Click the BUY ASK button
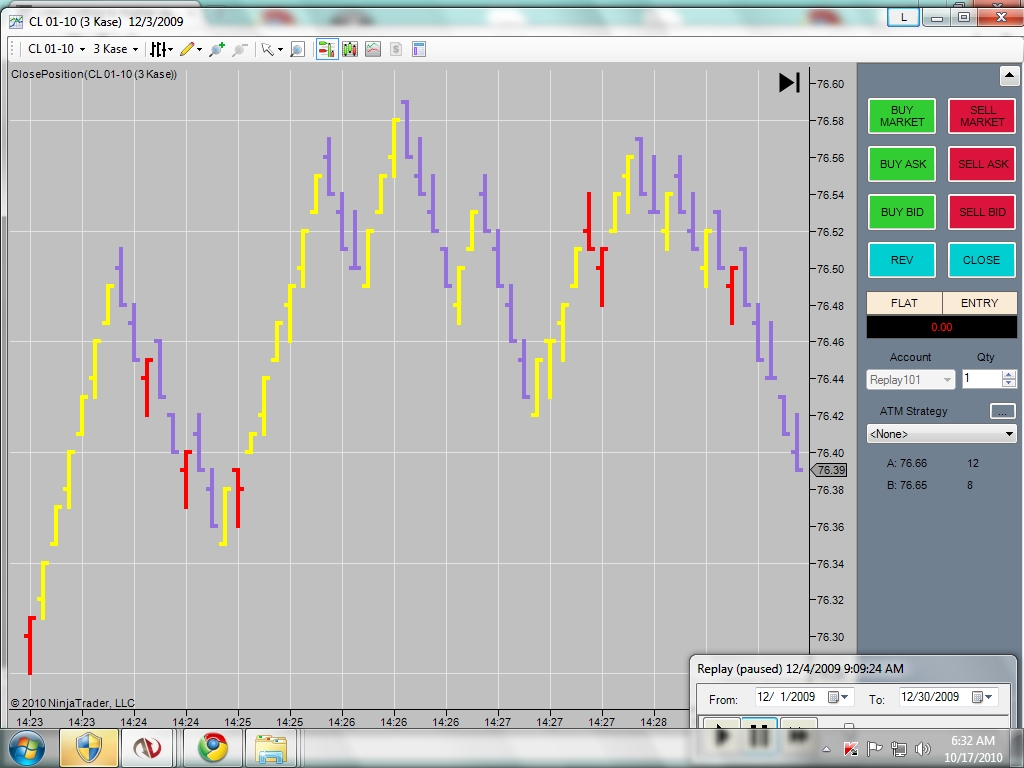This screenshot has width=1024, height=768. click(902, 164)
